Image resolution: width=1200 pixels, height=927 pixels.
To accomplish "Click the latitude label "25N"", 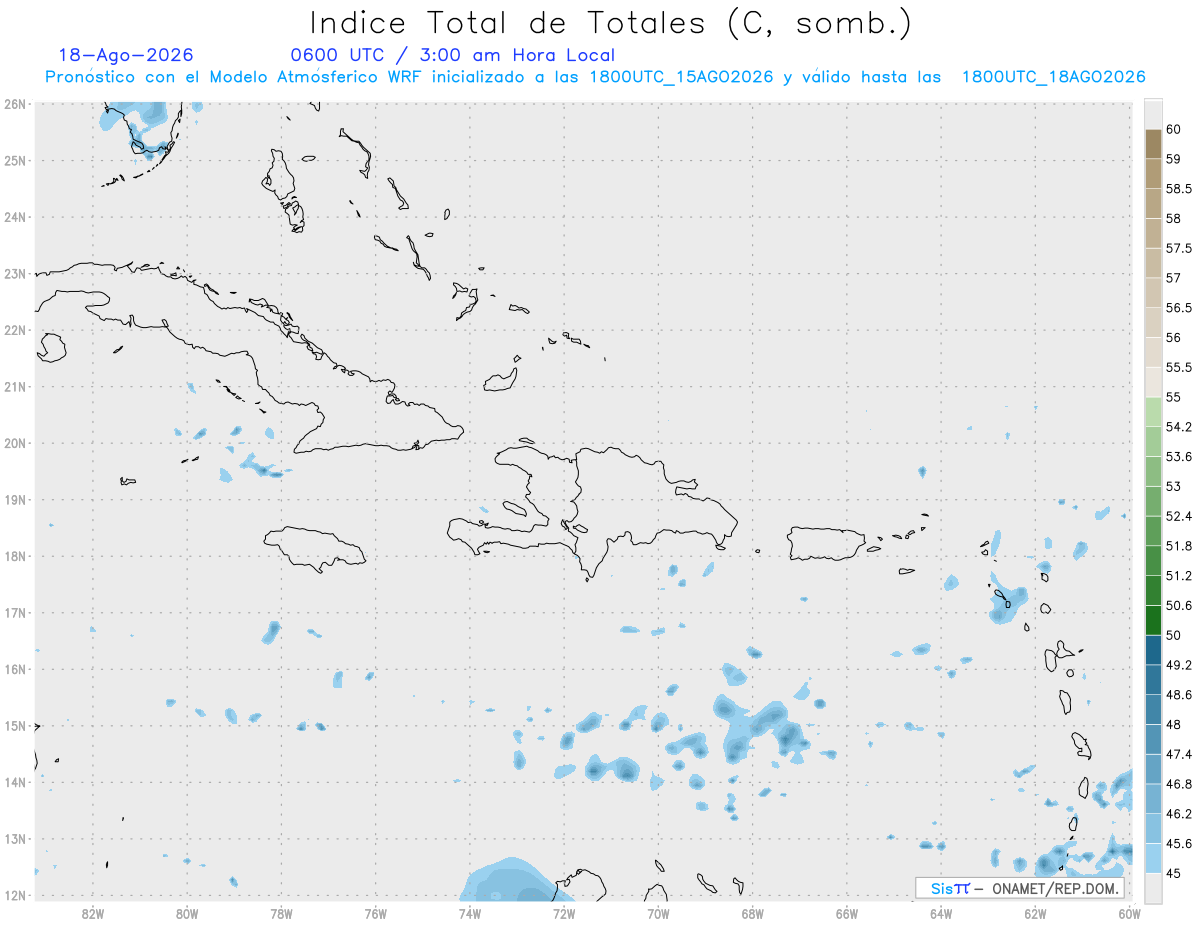I will (x=15, y=160).
